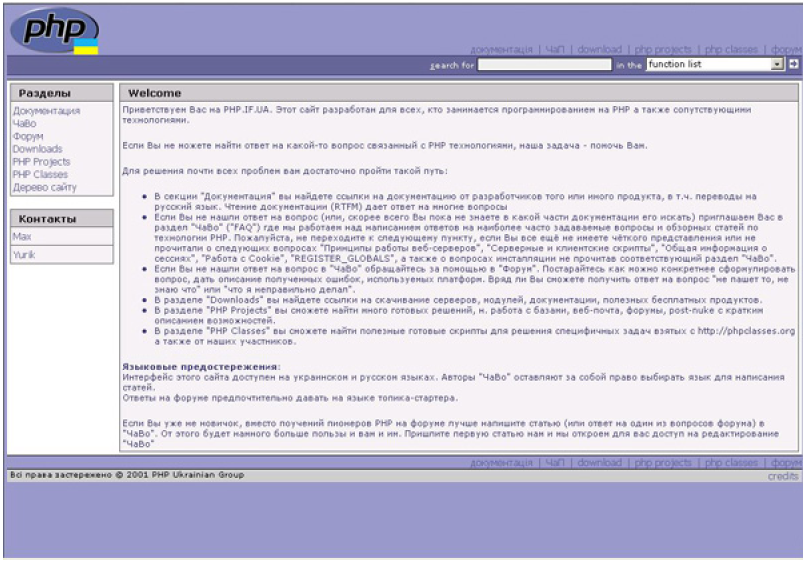Open 'Дерево сайту' site map link

45,187
